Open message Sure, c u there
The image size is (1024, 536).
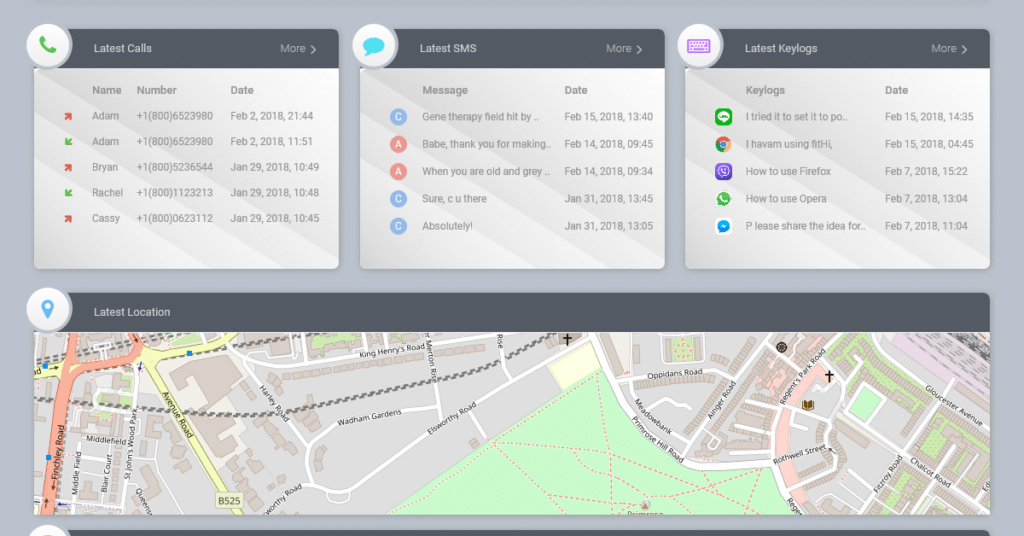pyautogui.click(x=455, y=199)
